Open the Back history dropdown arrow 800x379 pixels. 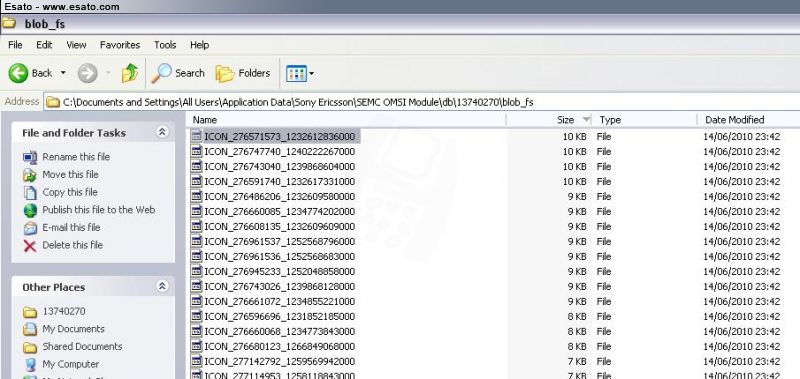pos(63,73)
